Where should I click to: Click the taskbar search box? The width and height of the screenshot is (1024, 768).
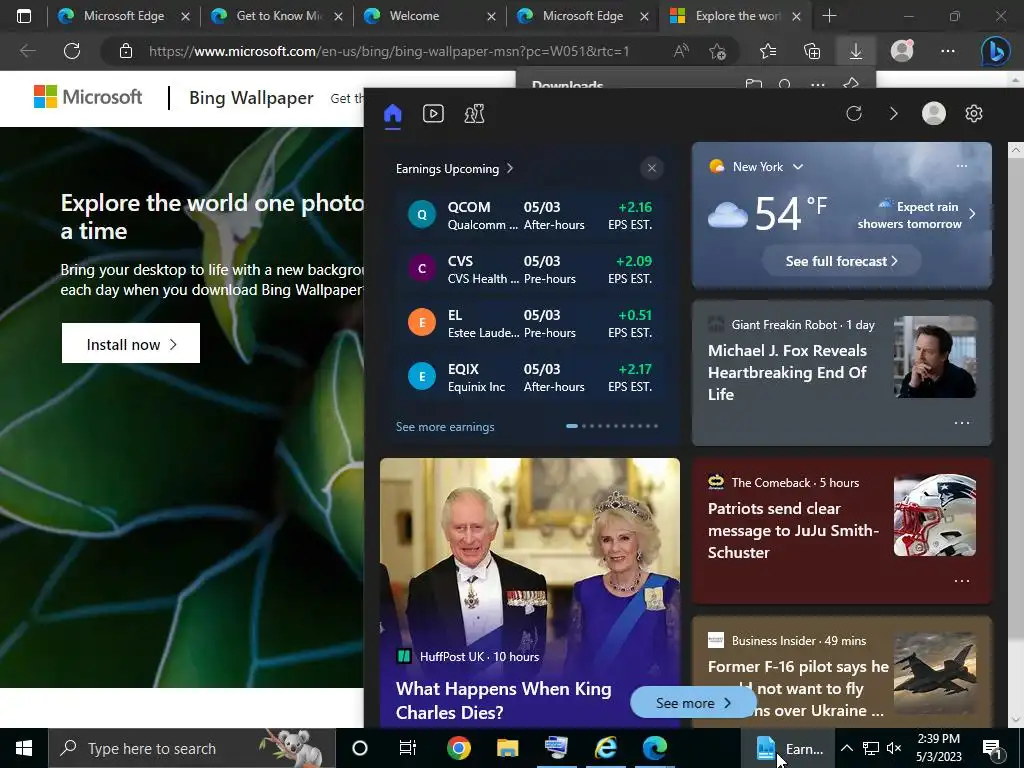click(x=192, y=748)
